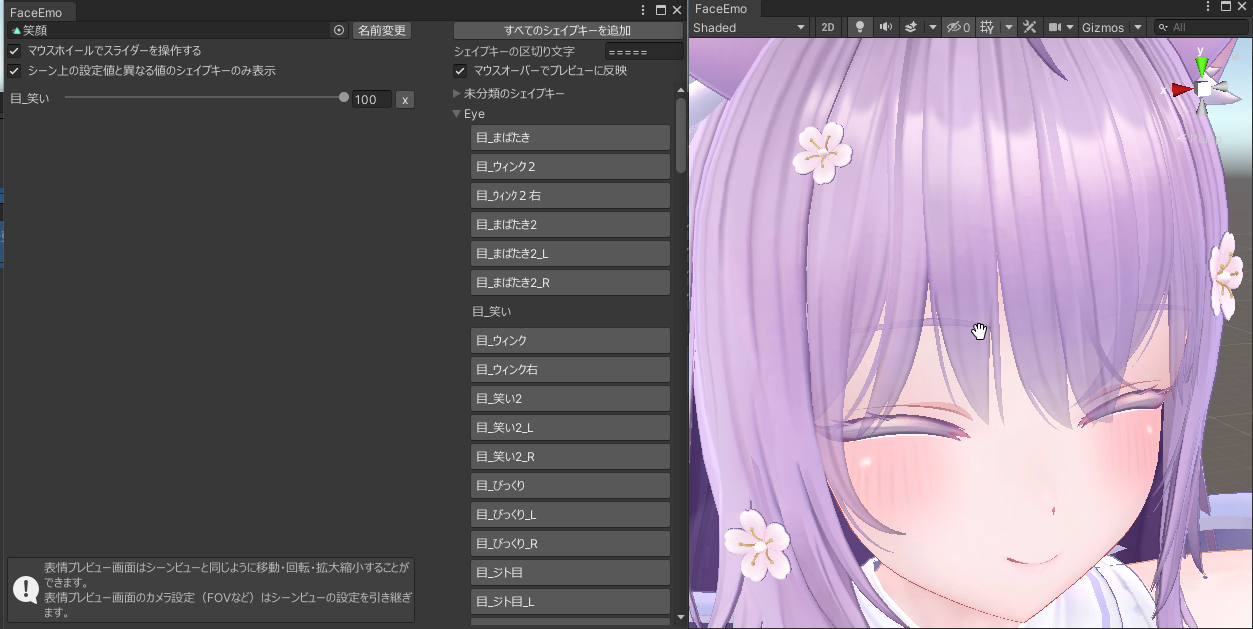The width and height of the screenshot is (1253, 629).
Task: Toggle the scene effects layers icon
Action: (x=911, y=28)
